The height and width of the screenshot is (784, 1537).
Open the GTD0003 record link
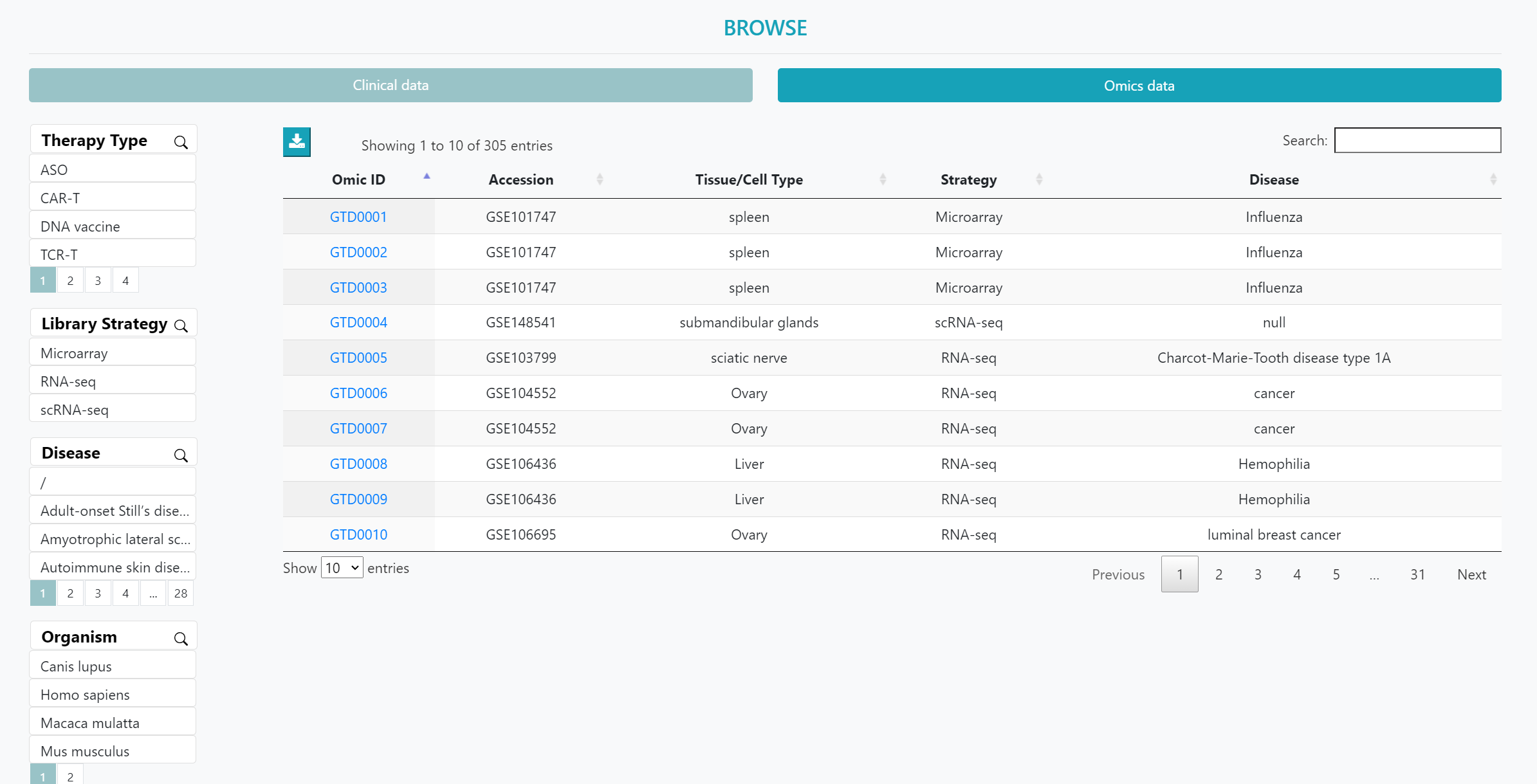tap(358, 287)
